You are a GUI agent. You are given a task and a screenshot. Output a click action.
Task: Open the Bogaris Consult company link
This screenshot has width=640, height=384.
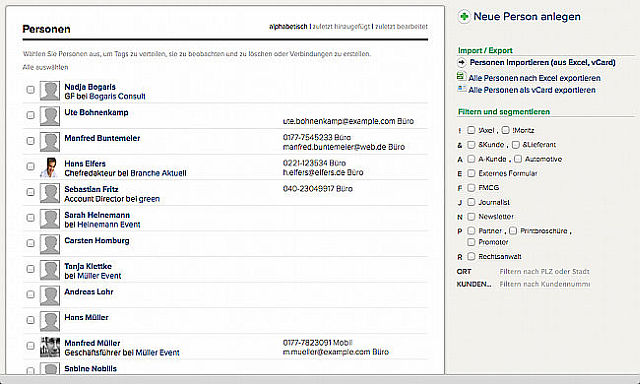117,96
